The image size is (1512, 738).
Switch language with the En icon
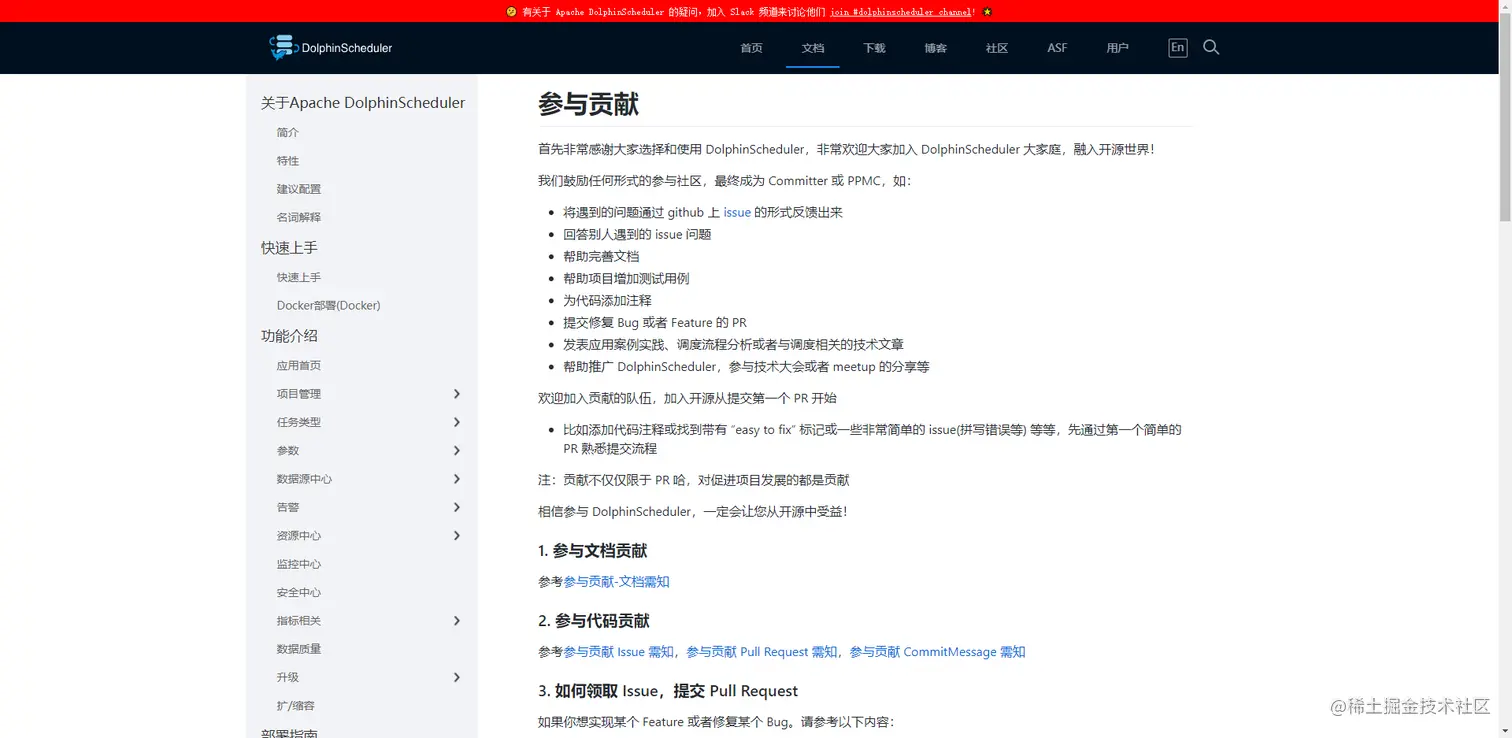point(1178,47)
